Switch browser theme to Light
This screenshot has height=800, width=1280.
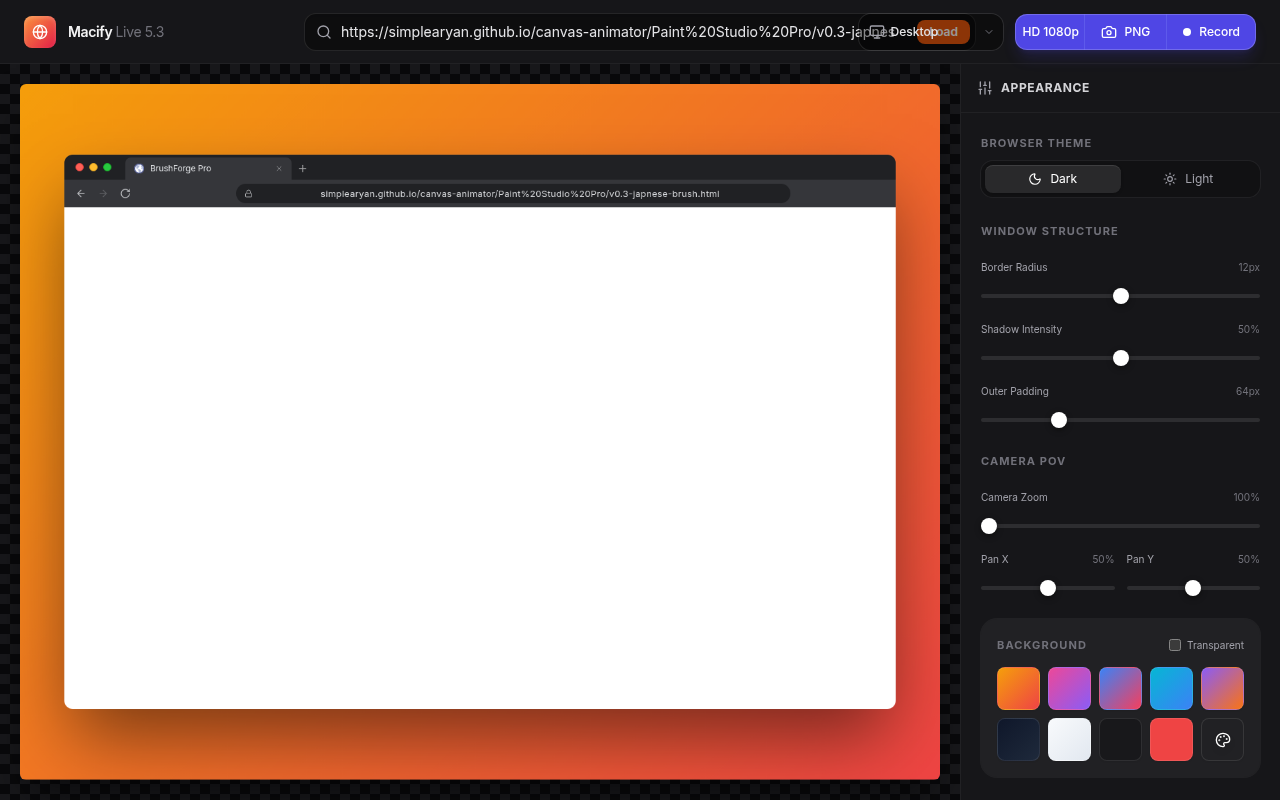click(1188, 179)
